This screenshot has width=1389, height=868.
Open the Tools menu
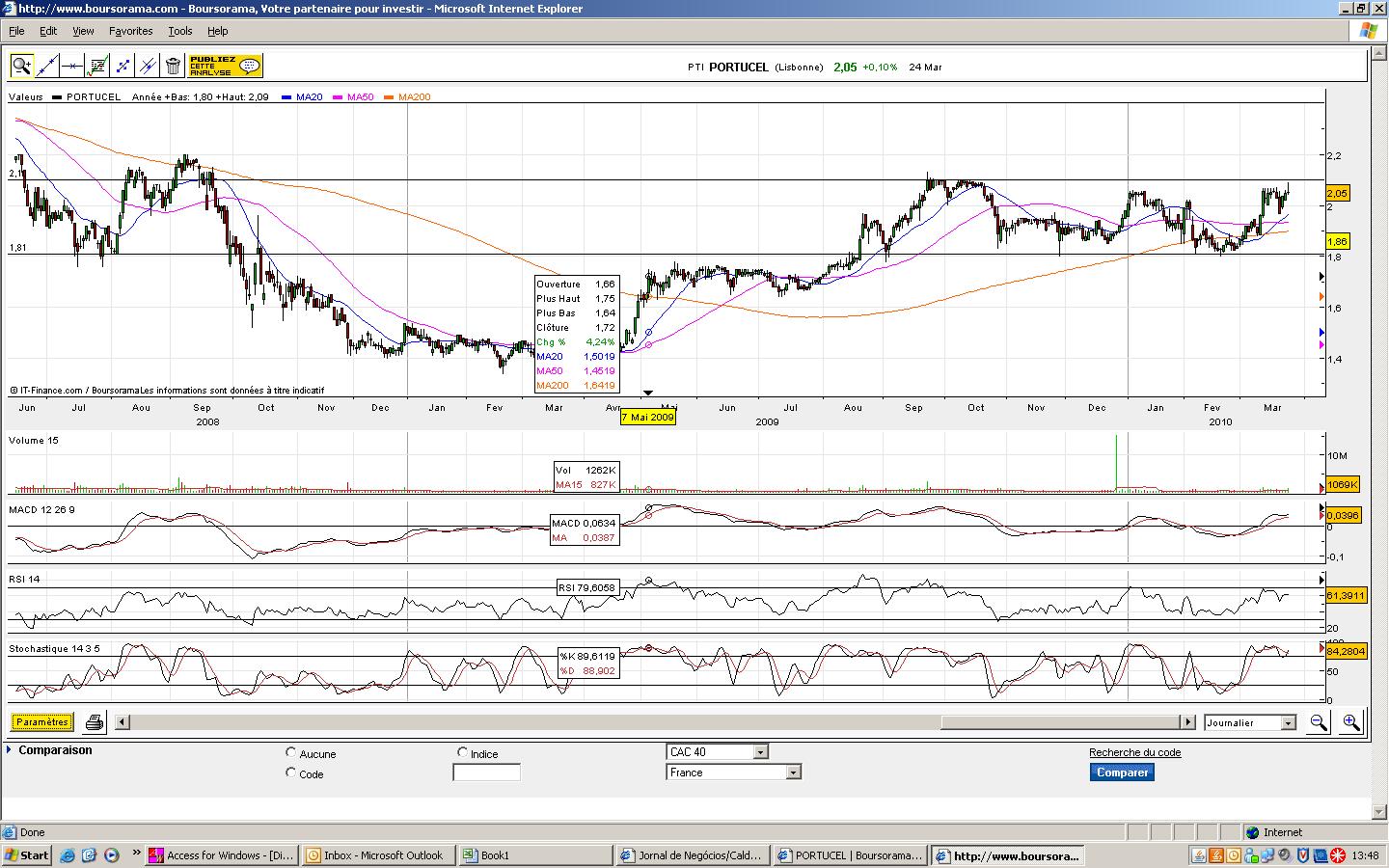180,31
